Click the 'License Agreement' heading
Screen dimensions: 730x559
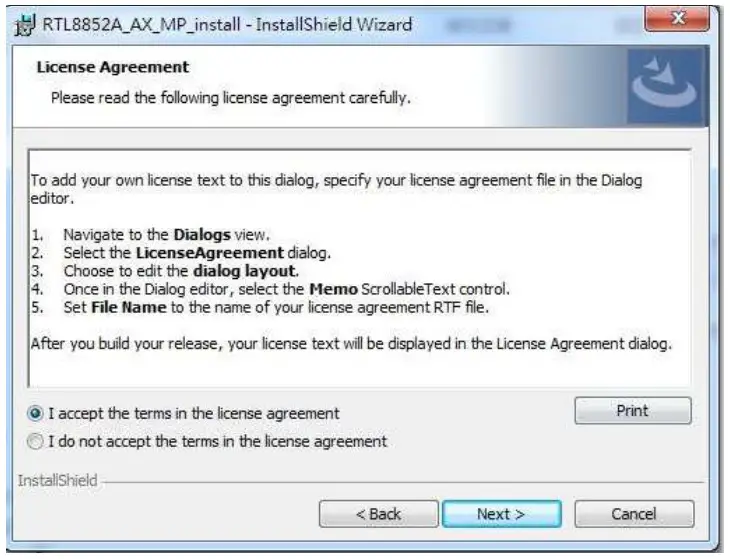coord(112,68)
